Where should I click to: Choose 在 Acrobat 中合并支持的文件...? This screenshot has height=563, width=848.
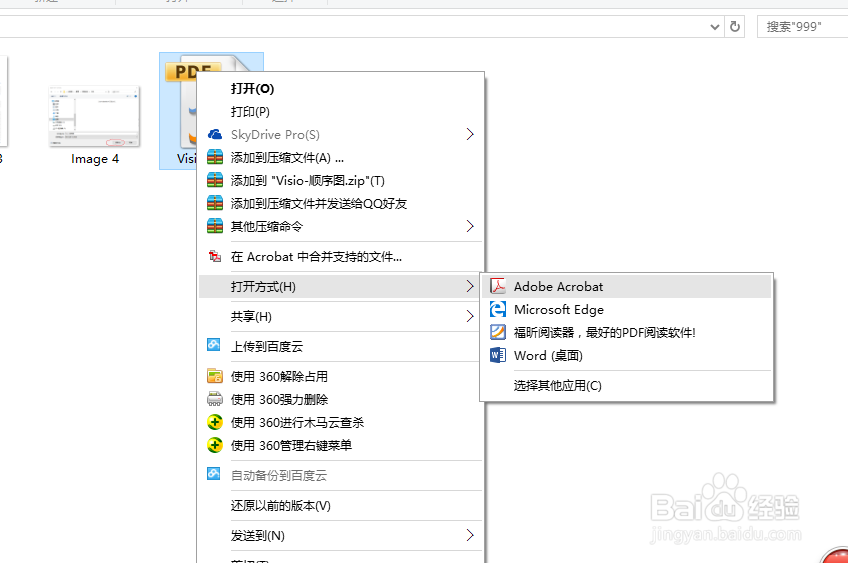pos(341,257)
